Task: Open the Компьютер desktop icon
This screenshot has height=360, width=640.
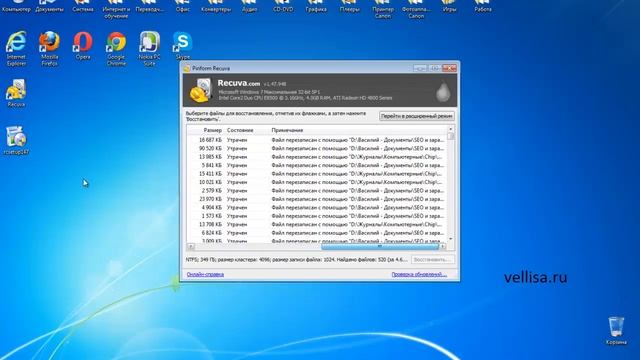Action: tap(16, 6)
